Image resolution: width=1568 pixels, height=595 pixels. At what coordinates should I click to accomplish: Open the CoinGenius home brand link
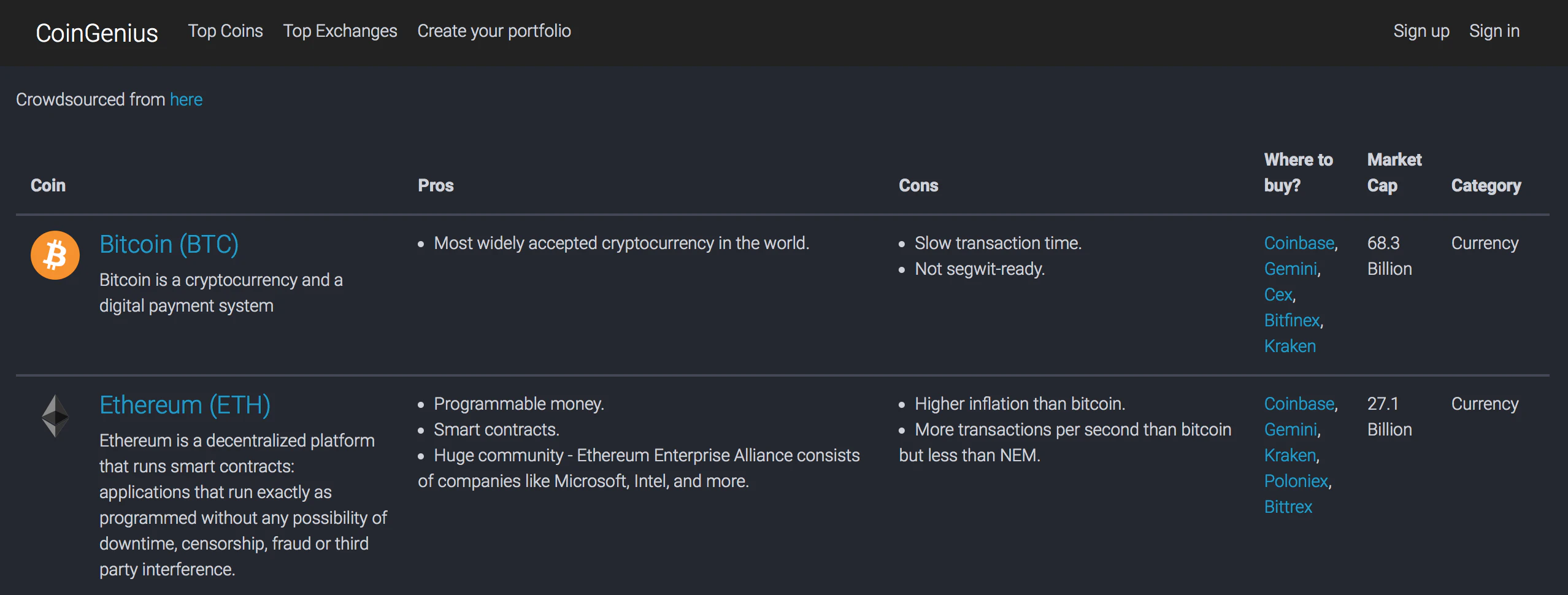pos(97,33)
